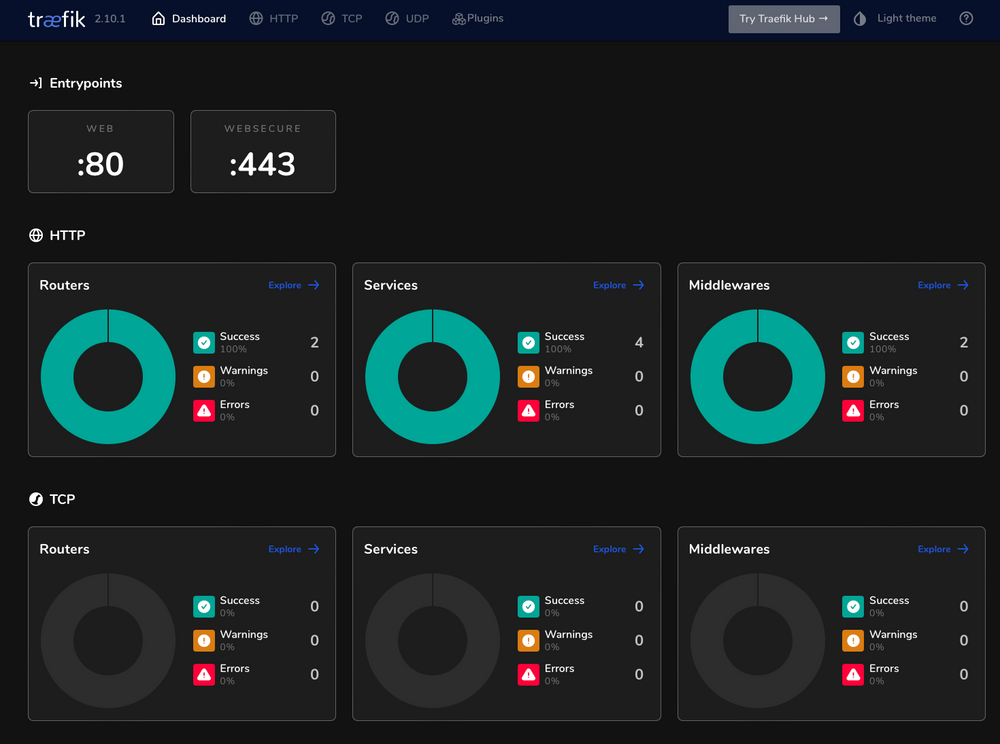The image size is (1000, 744).
Task: Open the WEB :80 entrypoint card
Action: 100,151
